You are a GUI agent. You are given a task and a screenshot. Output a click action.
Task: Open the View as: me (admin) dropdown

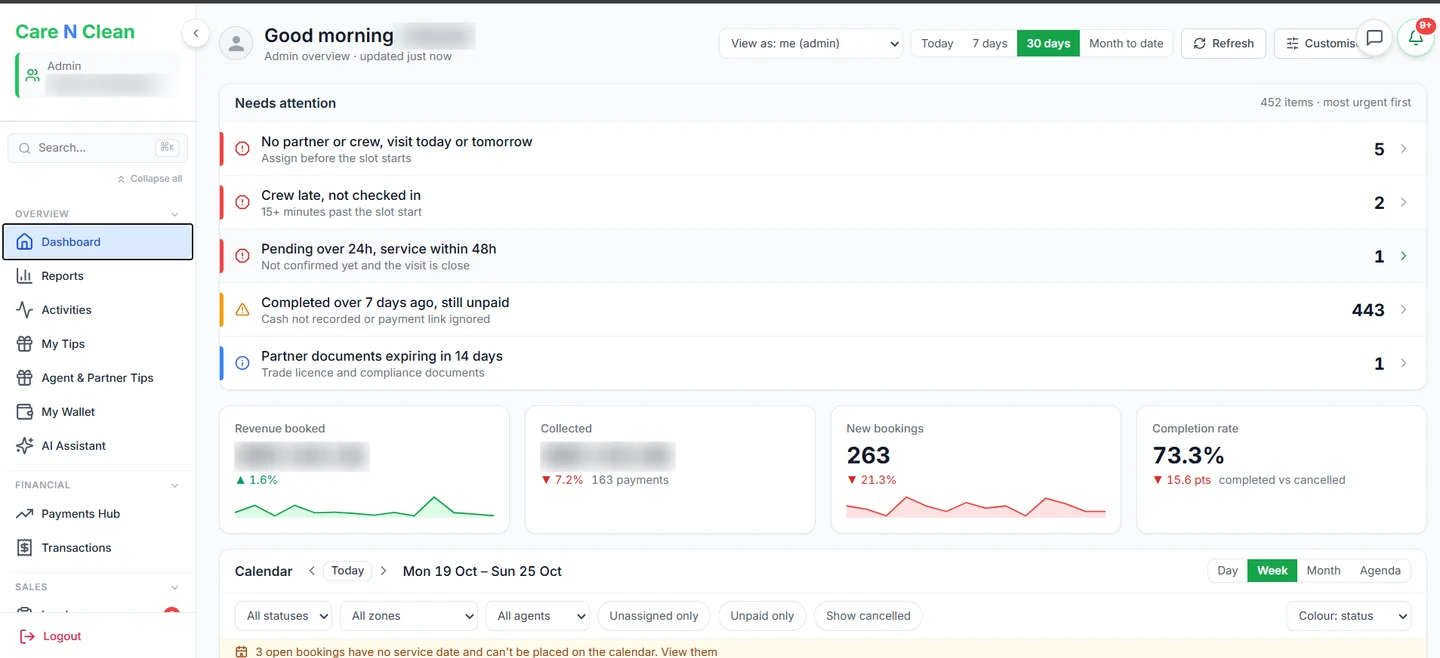pyautogui.click(x=811, y=43)
